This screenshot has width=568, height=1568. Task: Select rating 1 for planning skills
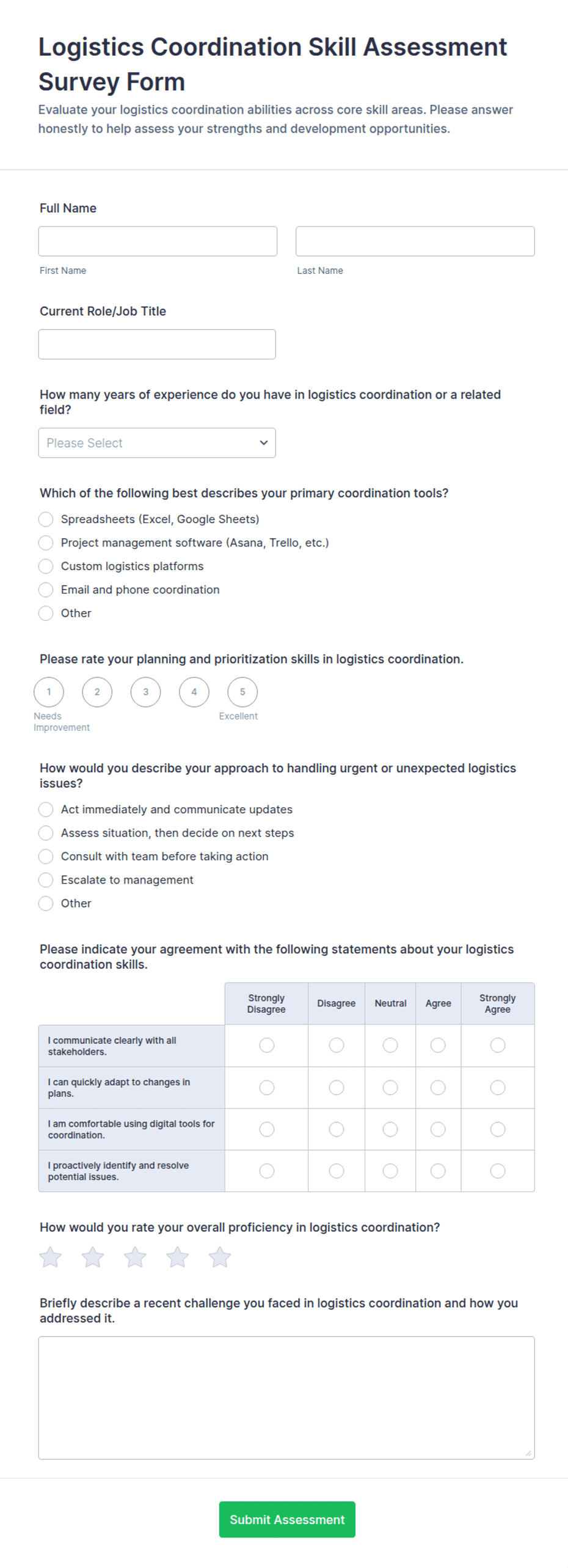49,691
